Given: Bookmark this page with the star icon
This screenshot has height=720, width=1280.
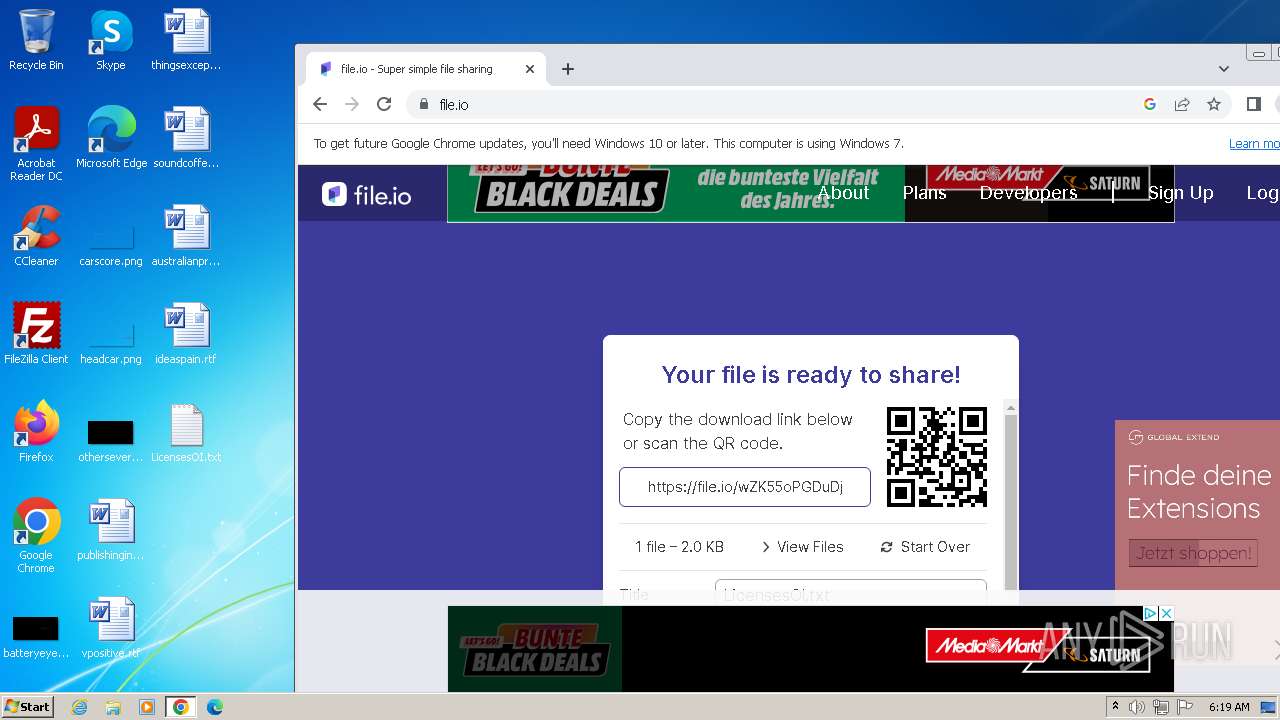Looking at the screenshot, I should 1214,104.
